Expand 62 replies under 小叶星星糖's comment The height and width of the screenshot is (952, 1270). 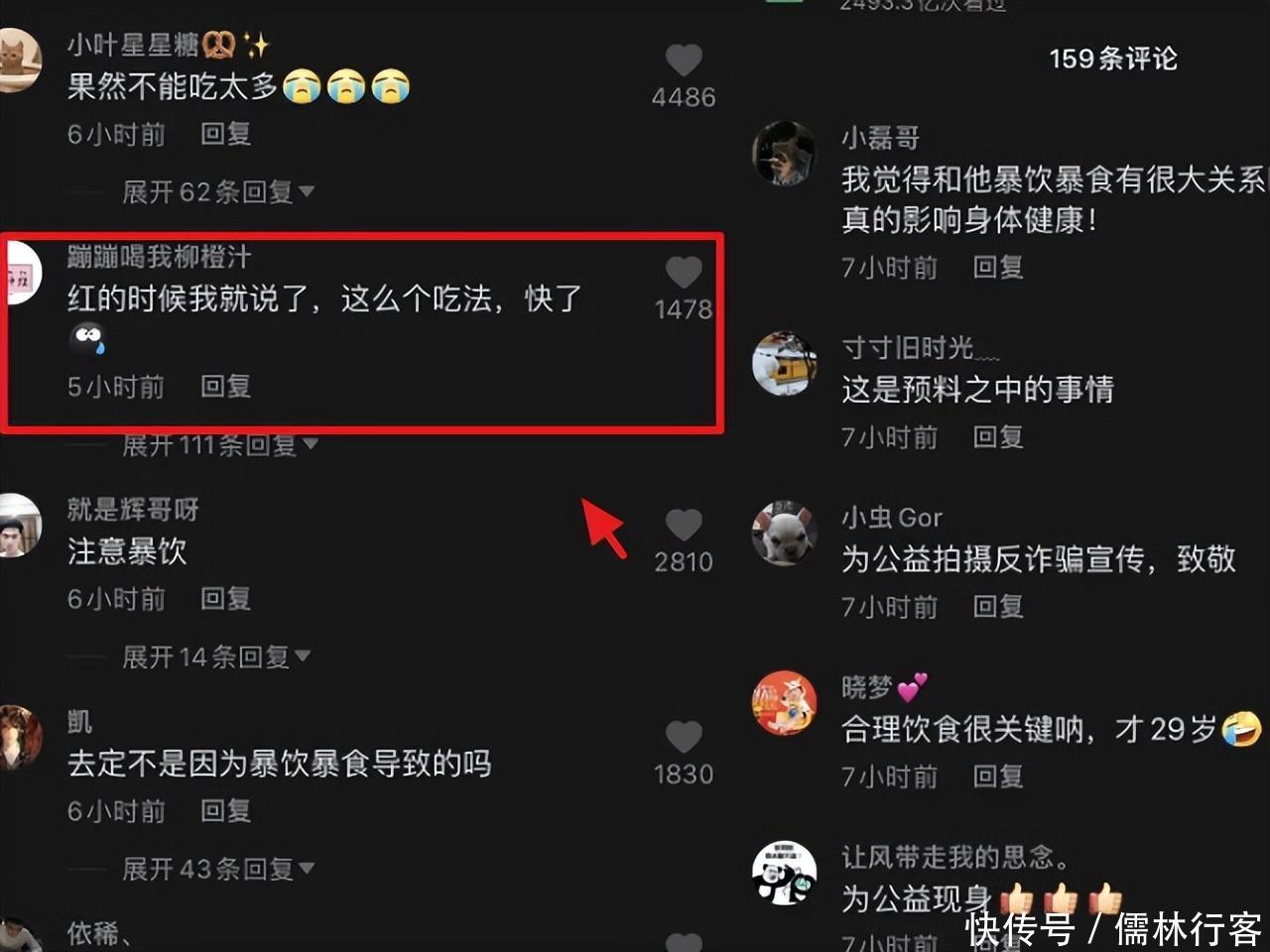217,191
